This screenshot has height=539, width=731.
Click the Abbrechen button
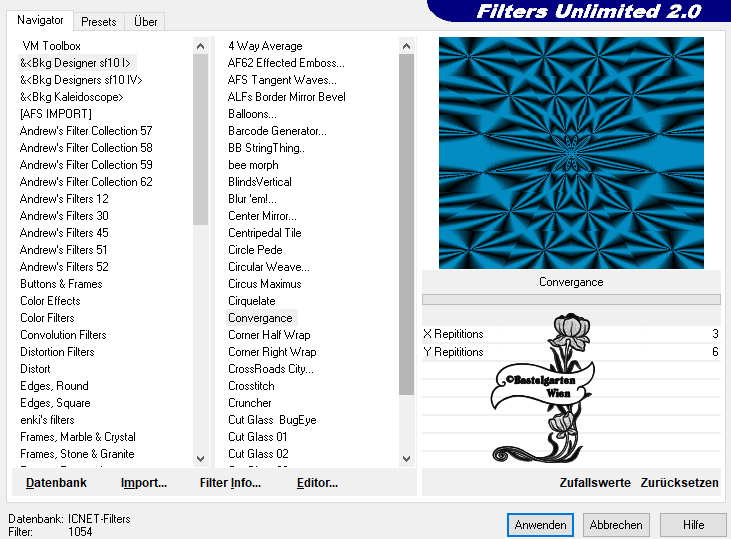click(x=616, y=525)
